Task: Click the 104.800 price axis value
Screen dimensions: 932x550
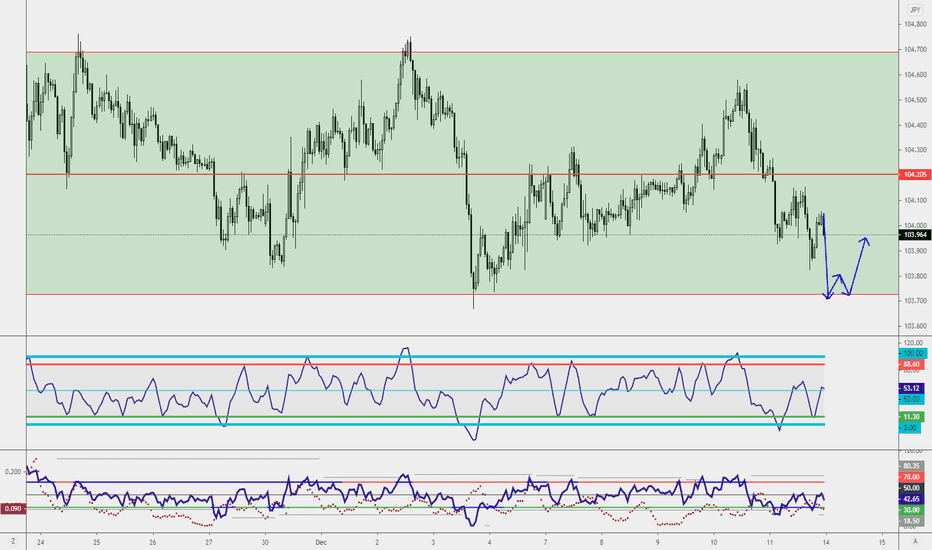Action: pos(915,24)
